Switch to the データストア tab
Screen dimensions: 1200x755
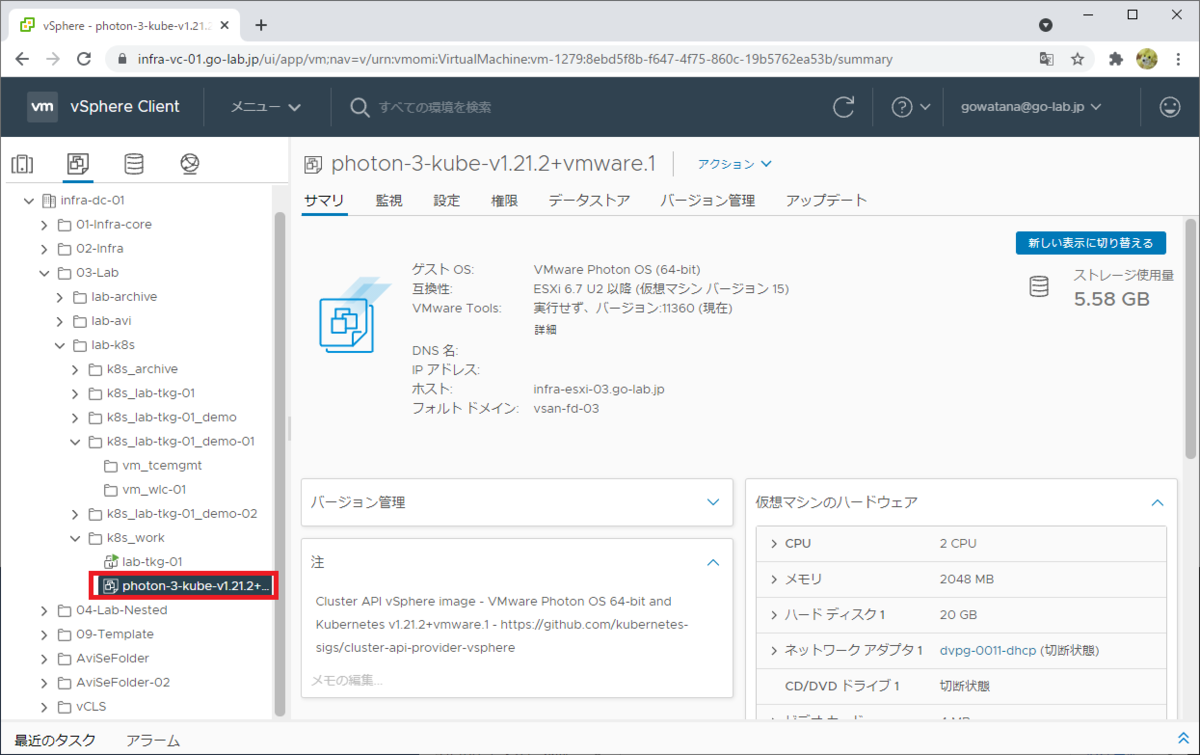pos(589,200)
